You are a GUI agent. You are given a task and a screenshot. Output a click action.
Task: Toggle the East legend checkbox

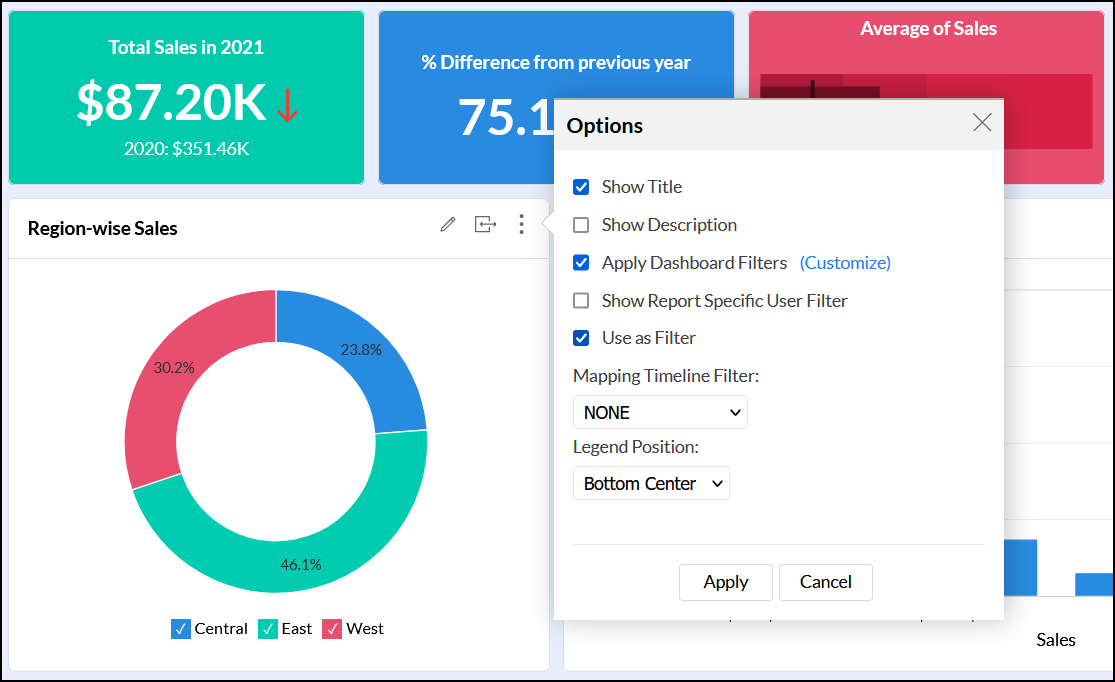(x=267, y=629)
